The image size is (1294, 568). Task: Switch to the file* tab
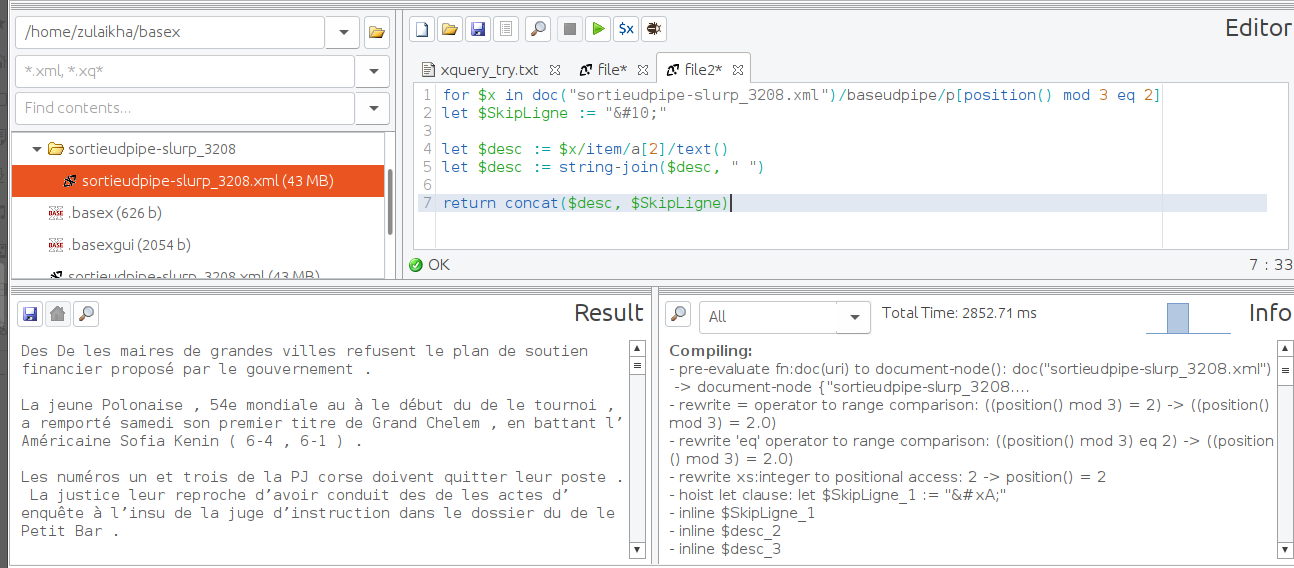tap(612, 70)
